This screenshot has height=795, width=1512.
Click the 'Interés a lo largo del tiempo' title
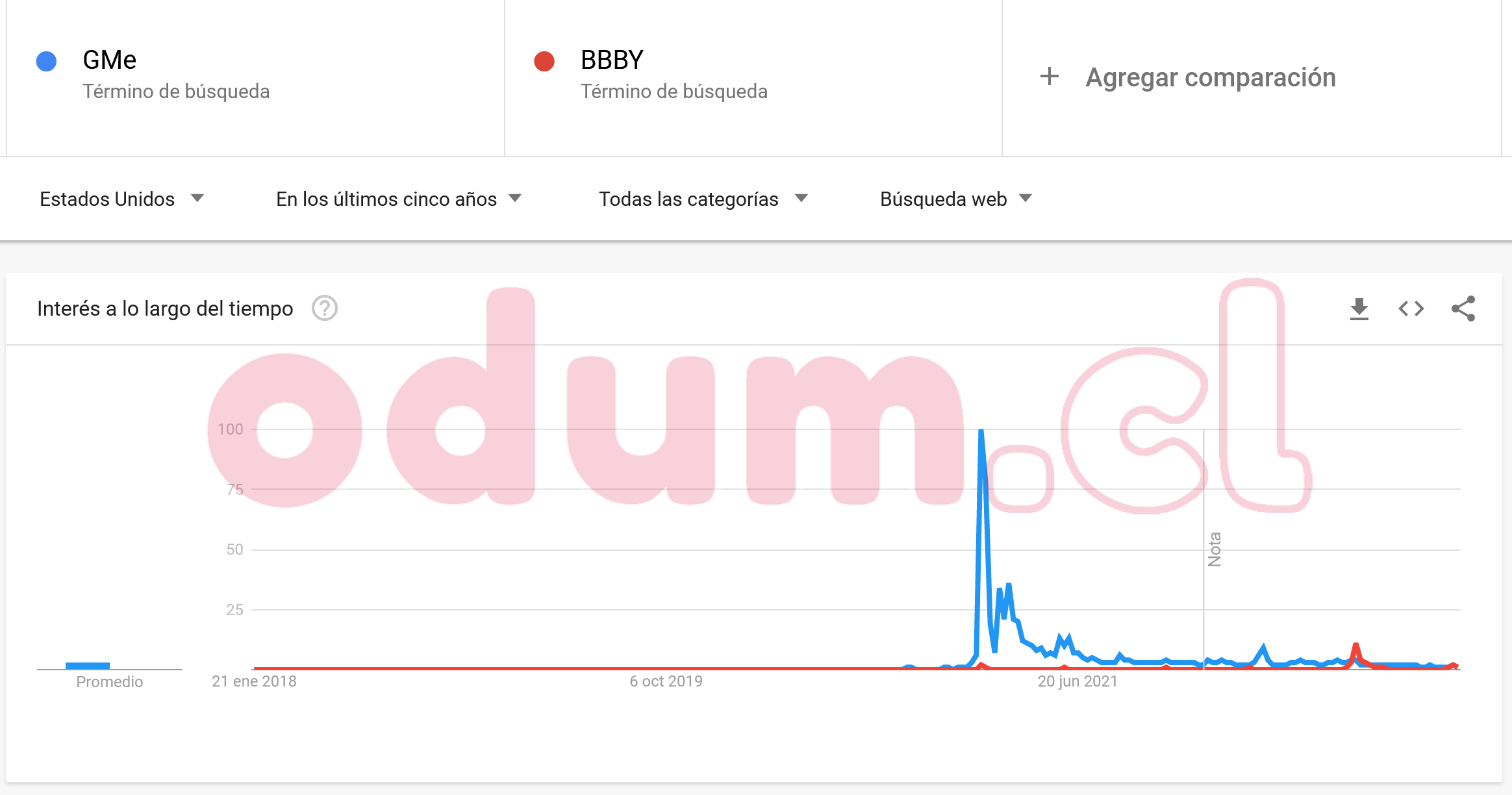tap(165, 309)
